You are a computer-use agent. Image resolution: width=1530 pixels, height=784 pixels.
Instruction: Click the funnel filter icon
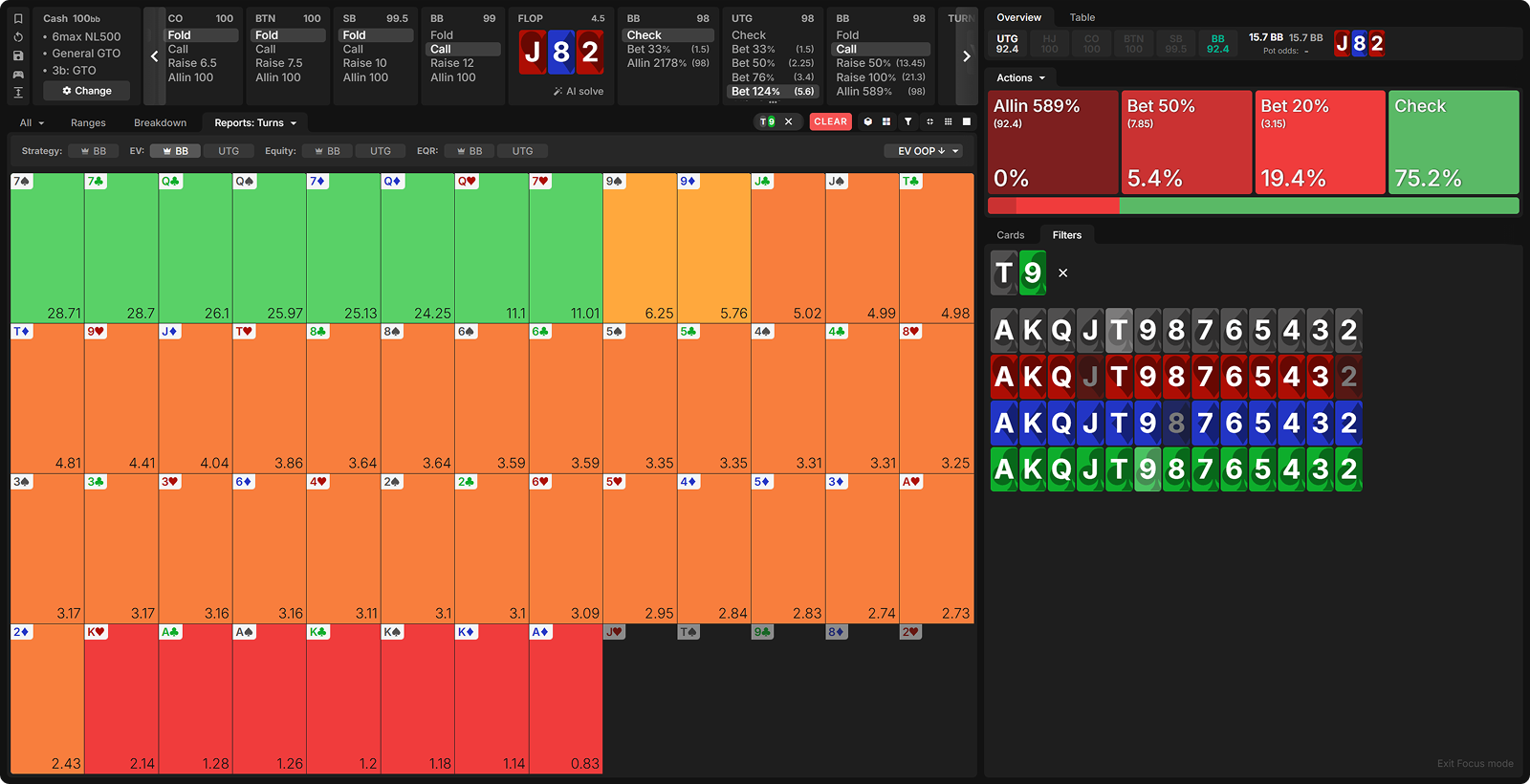pyautogui.click(x=907, y=122)
